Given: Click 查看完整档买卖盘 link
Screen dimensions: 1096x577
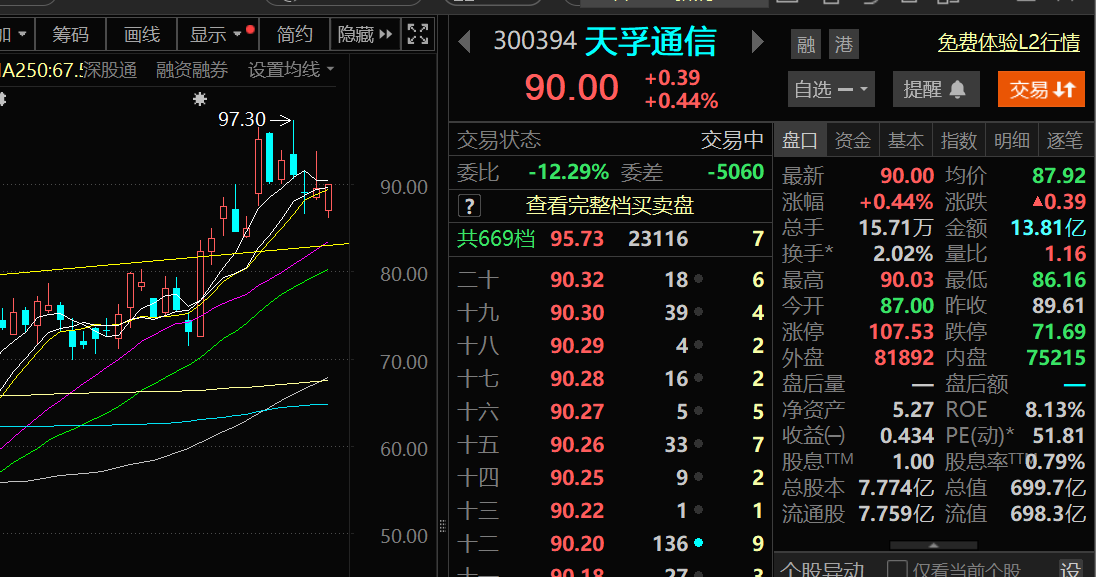Looking at the screenshot, I should pyautogui.click(x=610, y=206).
